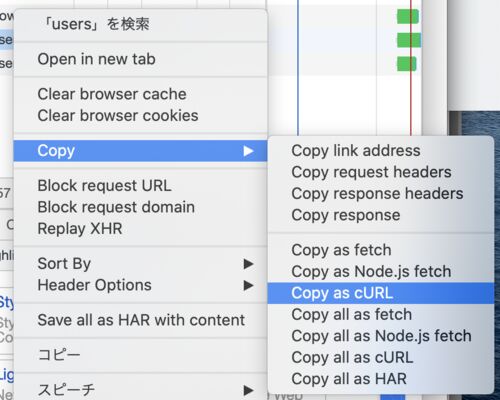Select Clear browser cache
Viewport: 500px width, 400px height.
(140, 94)
